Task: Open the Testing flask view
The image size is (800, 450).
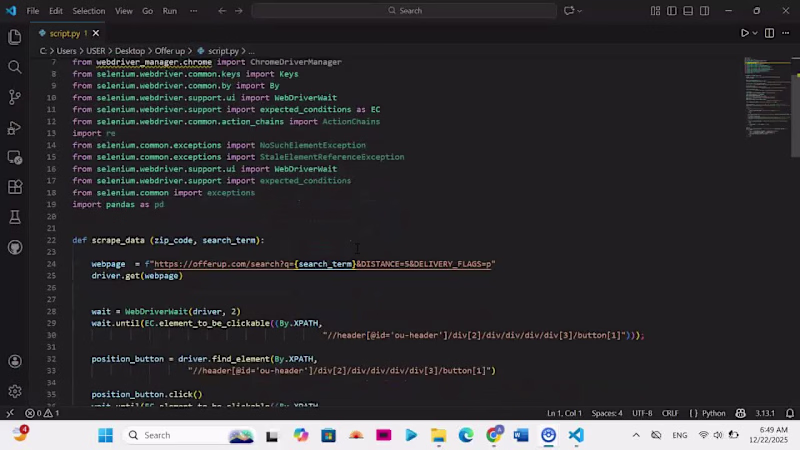Action: pyautogui.click(x=15, y=217)
